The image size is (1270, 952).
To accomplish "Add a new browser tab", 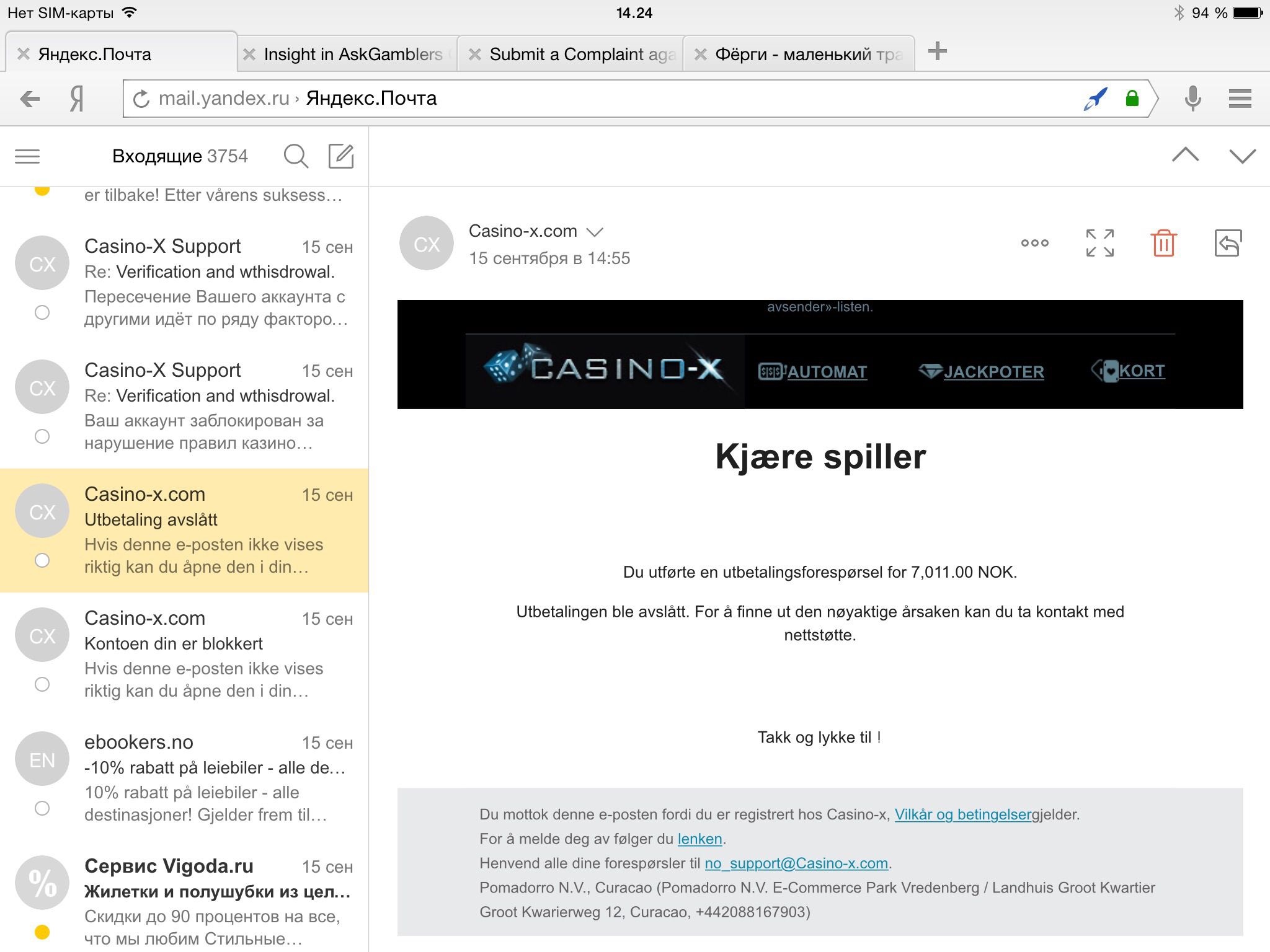I will [x=938, y=51].
